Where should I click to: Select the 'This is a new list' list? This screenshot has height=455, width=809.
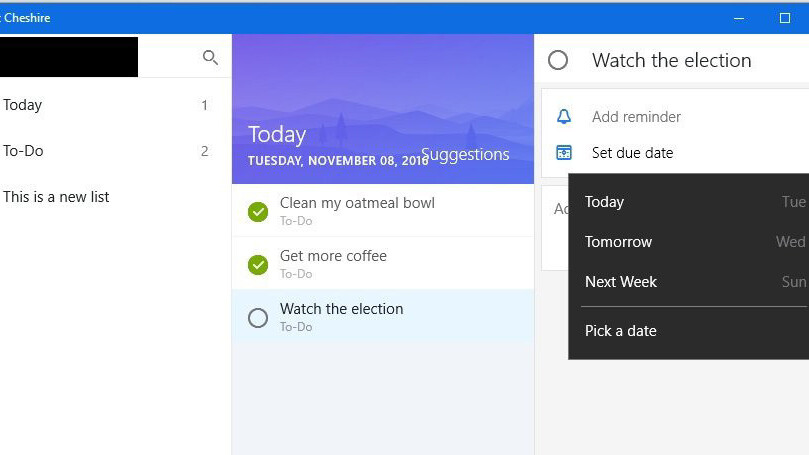[x=57, y=197]
